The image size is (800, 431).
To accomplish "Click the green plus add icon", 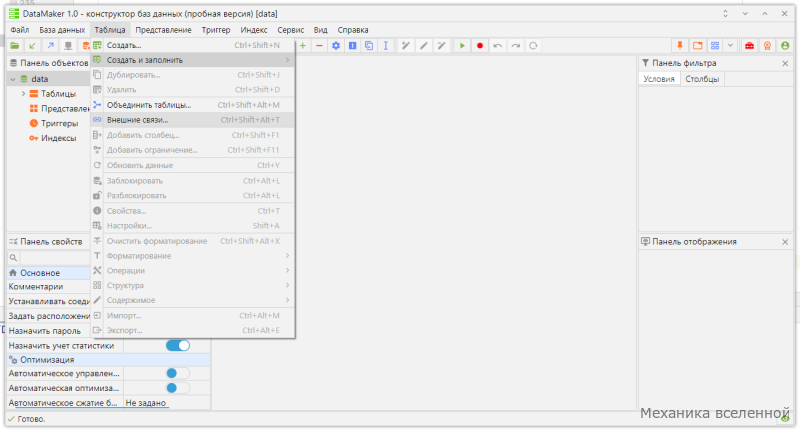I will pos(303,46).
